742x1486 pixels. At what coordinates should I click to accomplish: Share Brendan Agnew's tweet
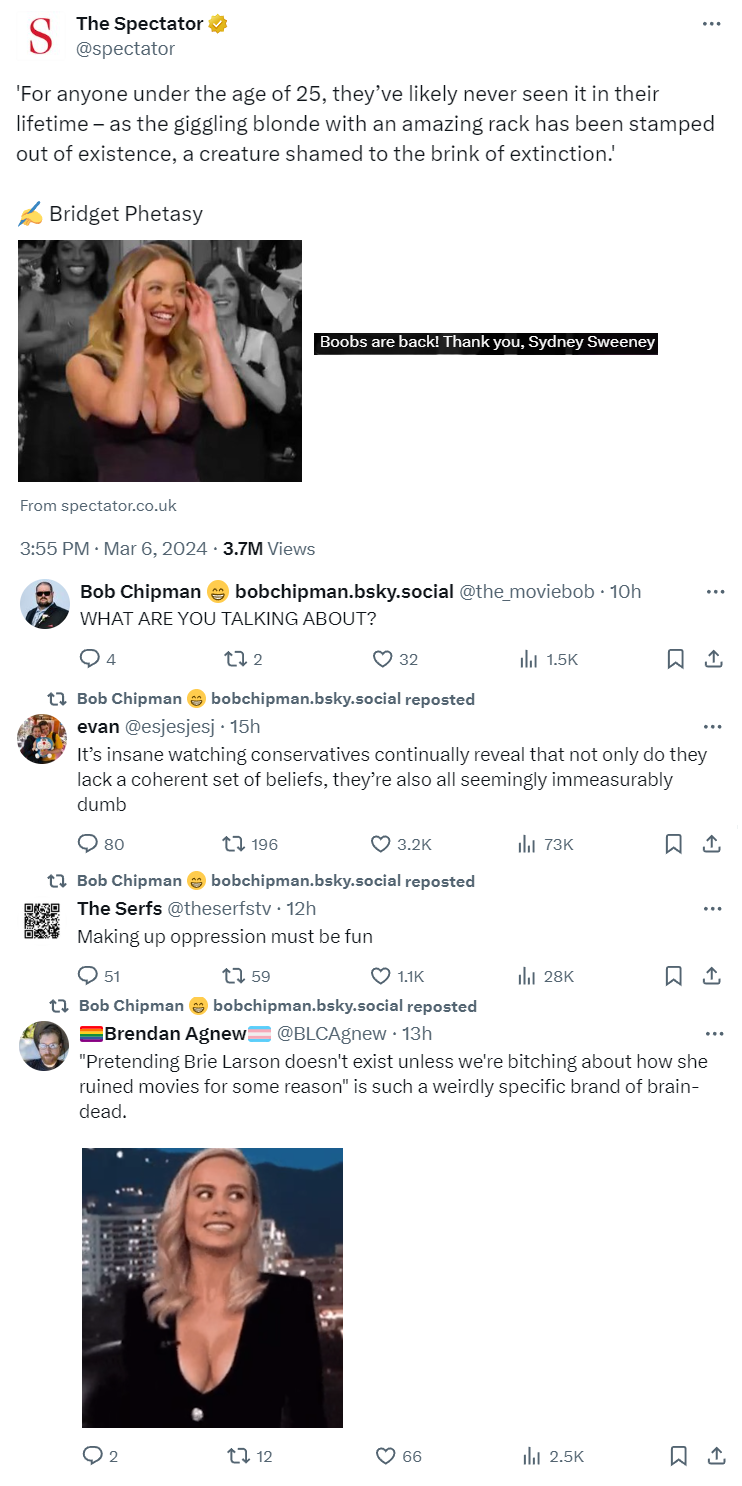(x=715, y=1456)
